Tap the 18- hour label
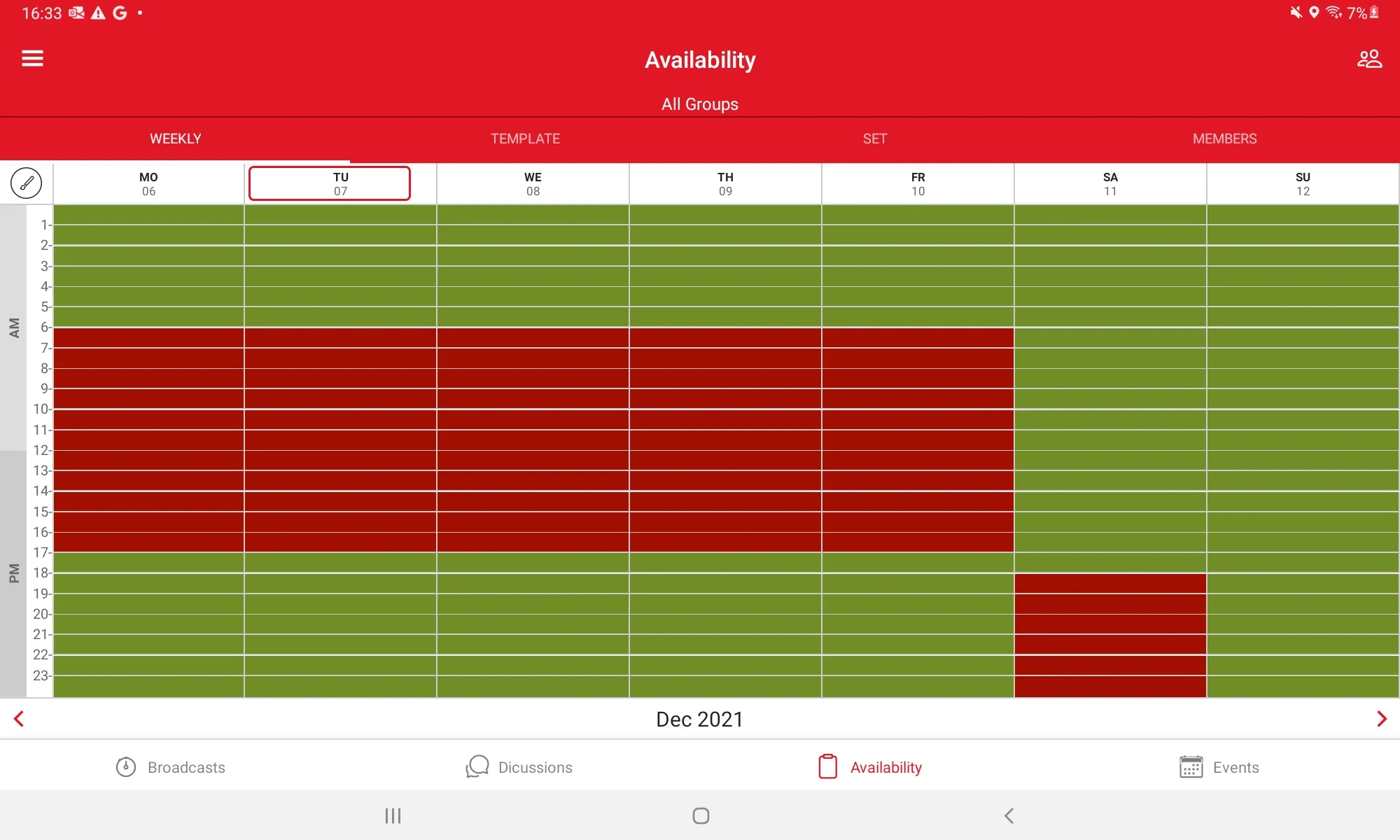The width and height of the screenshot is (1400, 840). [x=42, y=573]
